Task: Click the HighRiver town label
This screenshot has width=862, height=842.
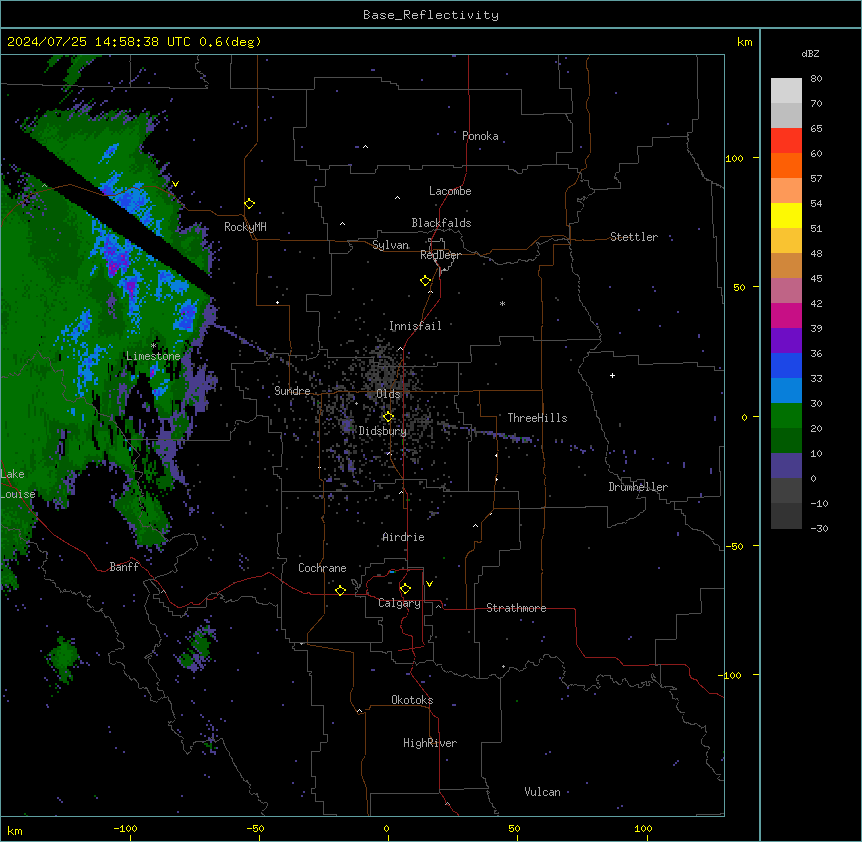Action: (430, 743)
